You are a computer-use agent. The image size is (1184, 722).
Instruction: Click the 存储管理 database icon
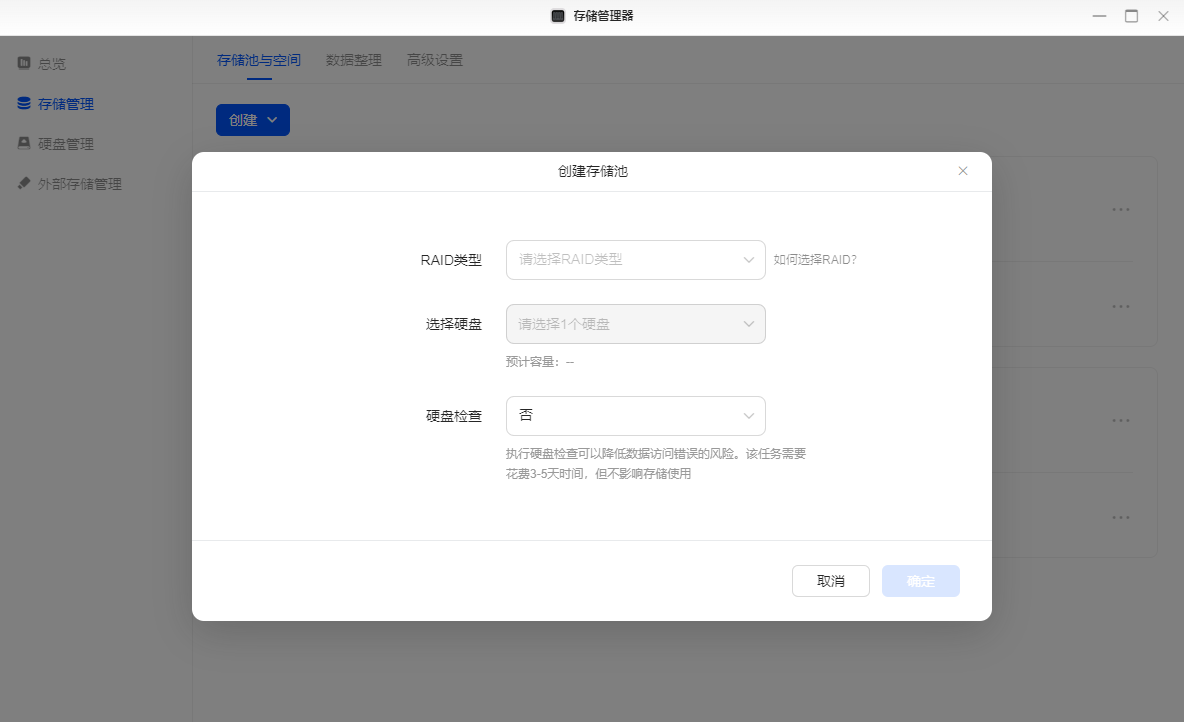click(24, 103)
